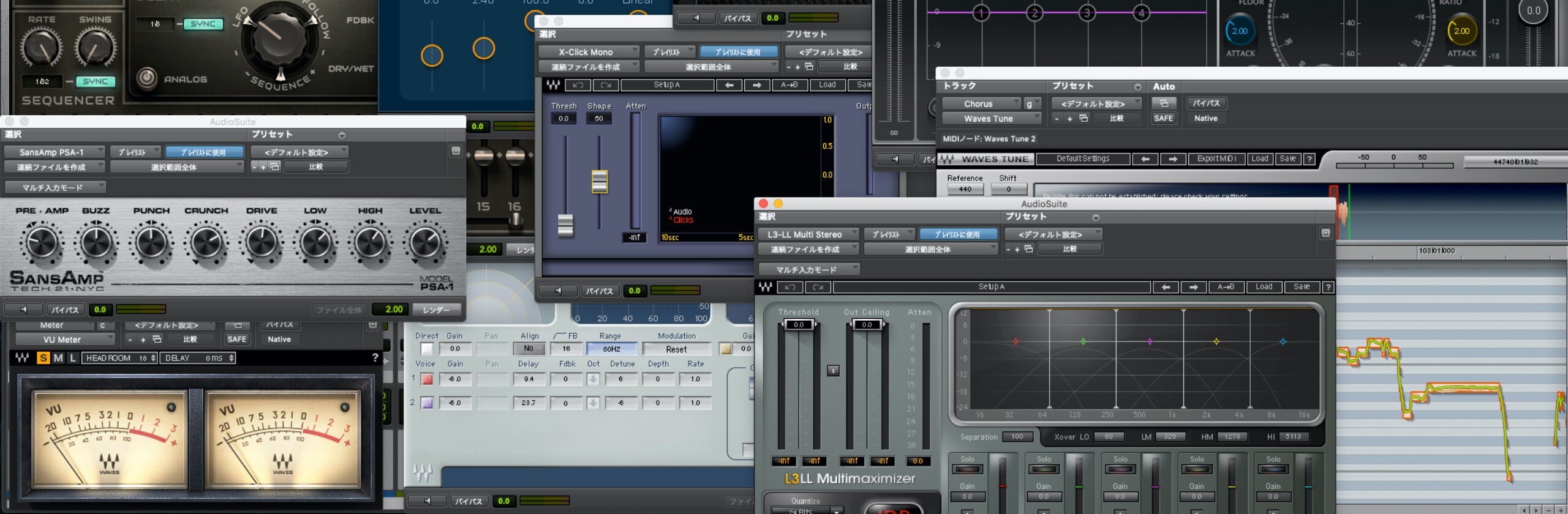Image resolution: width=1568 pixels, height=514 pixels.
Task: Click the undo arrow in L3-LL toolbar
Action: 790,287
